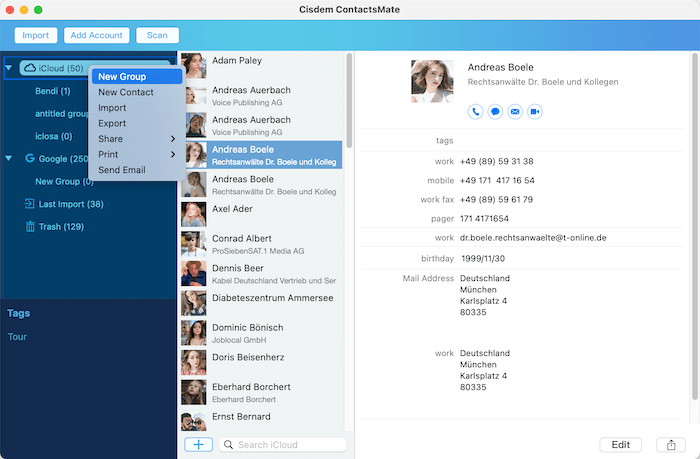The height and width of the screenshot is (459, 700).
Task: Click the Google G logo in sidebar
Action: (30, 158)
